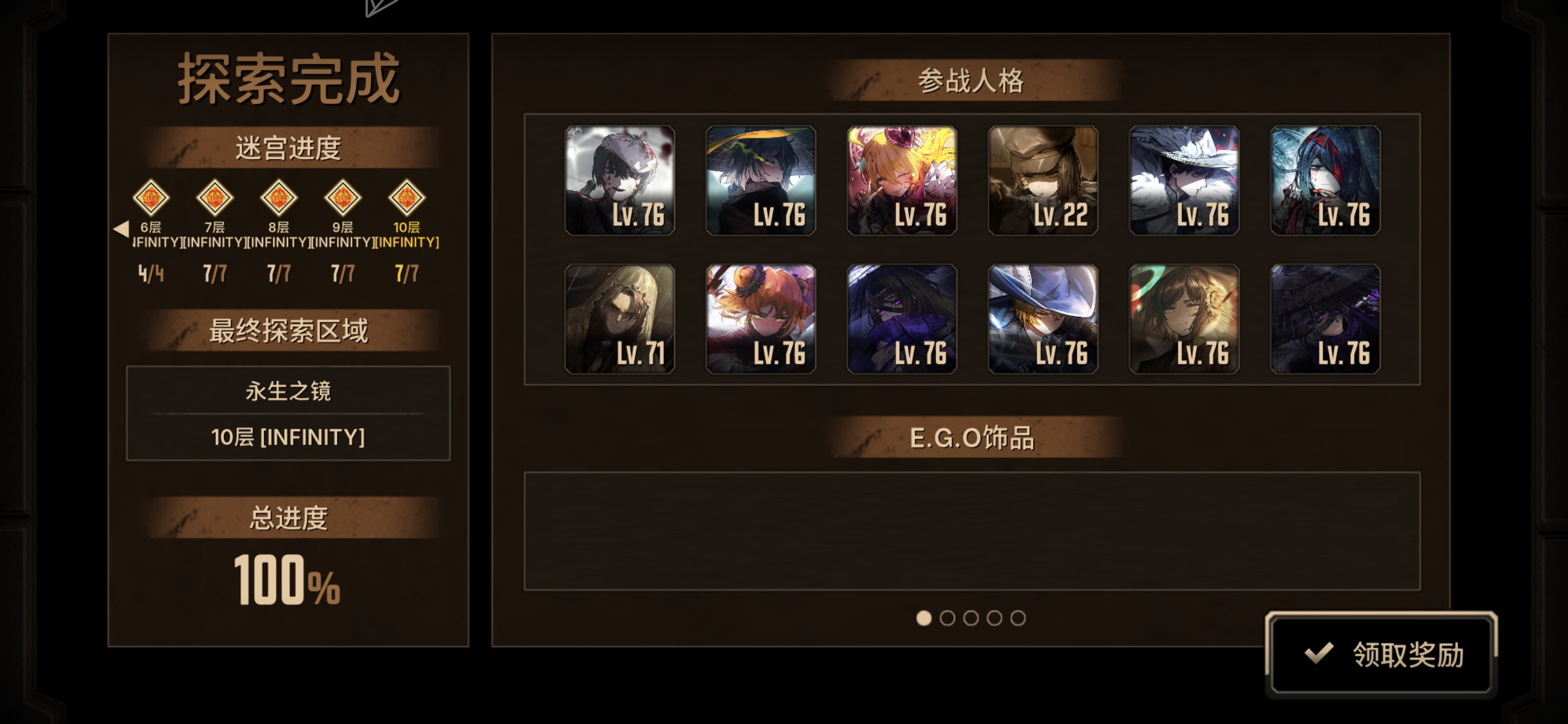Click the 8层 floor clear diamond icon
This screenshot has width=1568, height=724.
279,197
